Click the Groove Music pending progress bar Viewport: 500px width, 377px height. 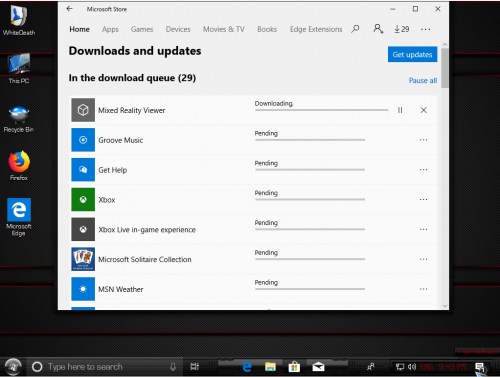[310, 140]
